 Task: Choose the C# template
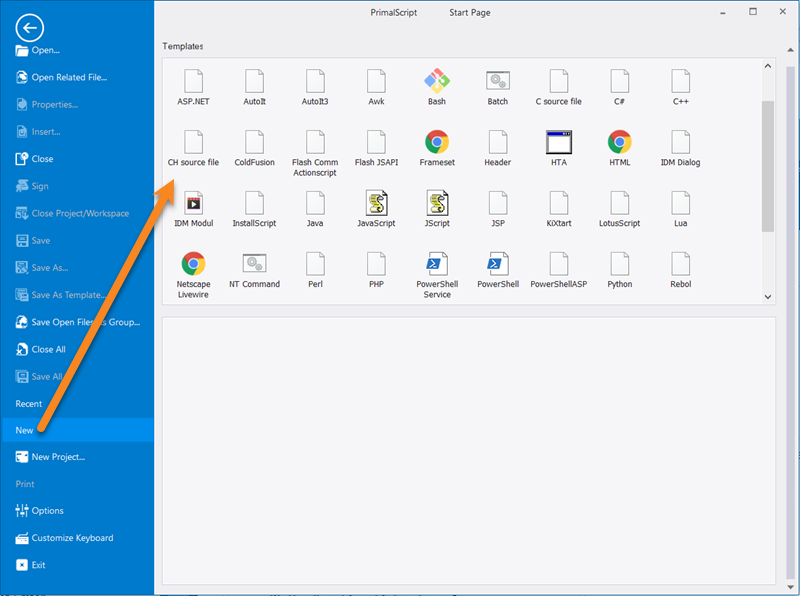pyautogui.click(x=619, y=87)
